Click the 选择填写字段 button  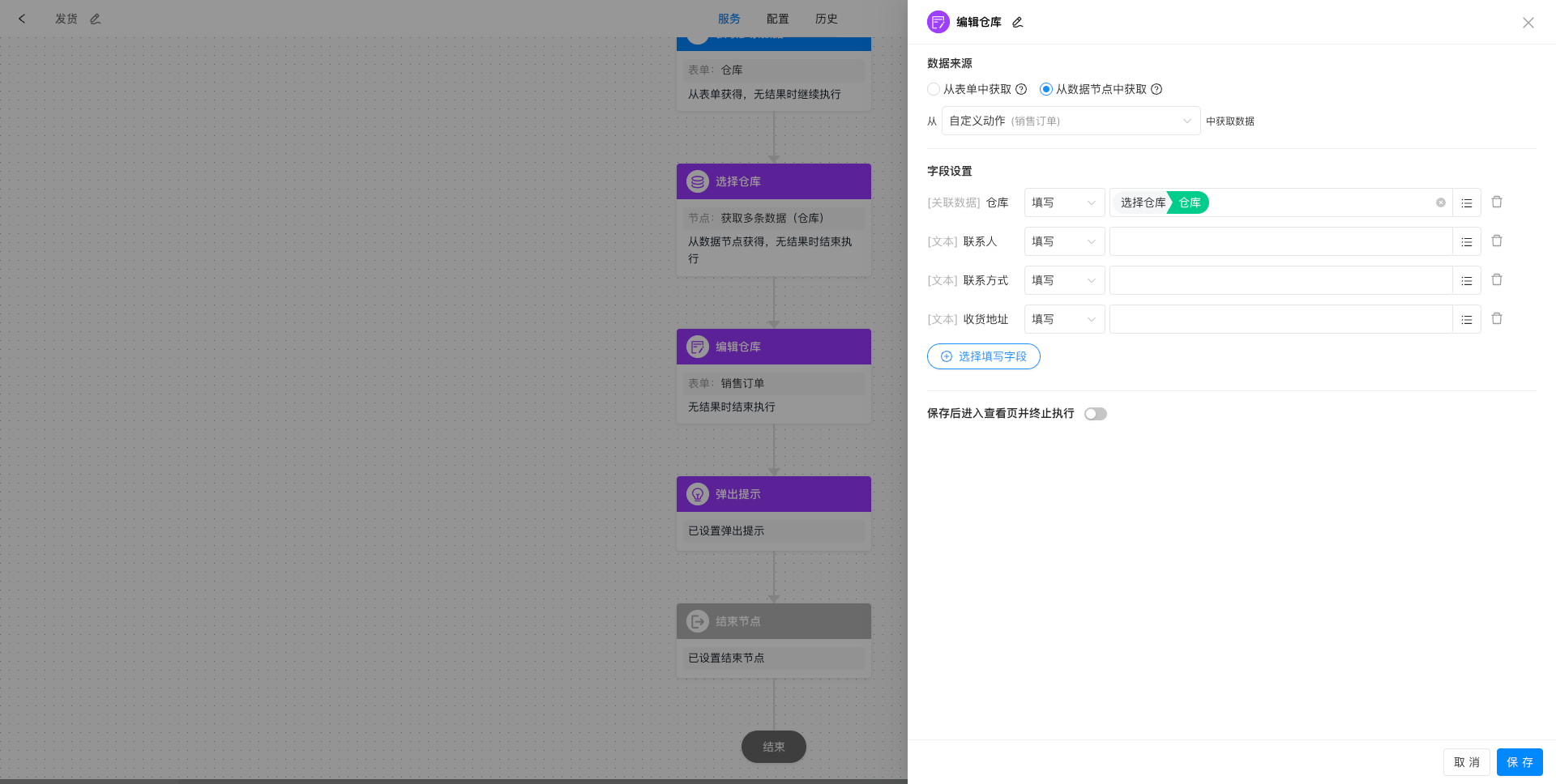(x=983, y=356)
